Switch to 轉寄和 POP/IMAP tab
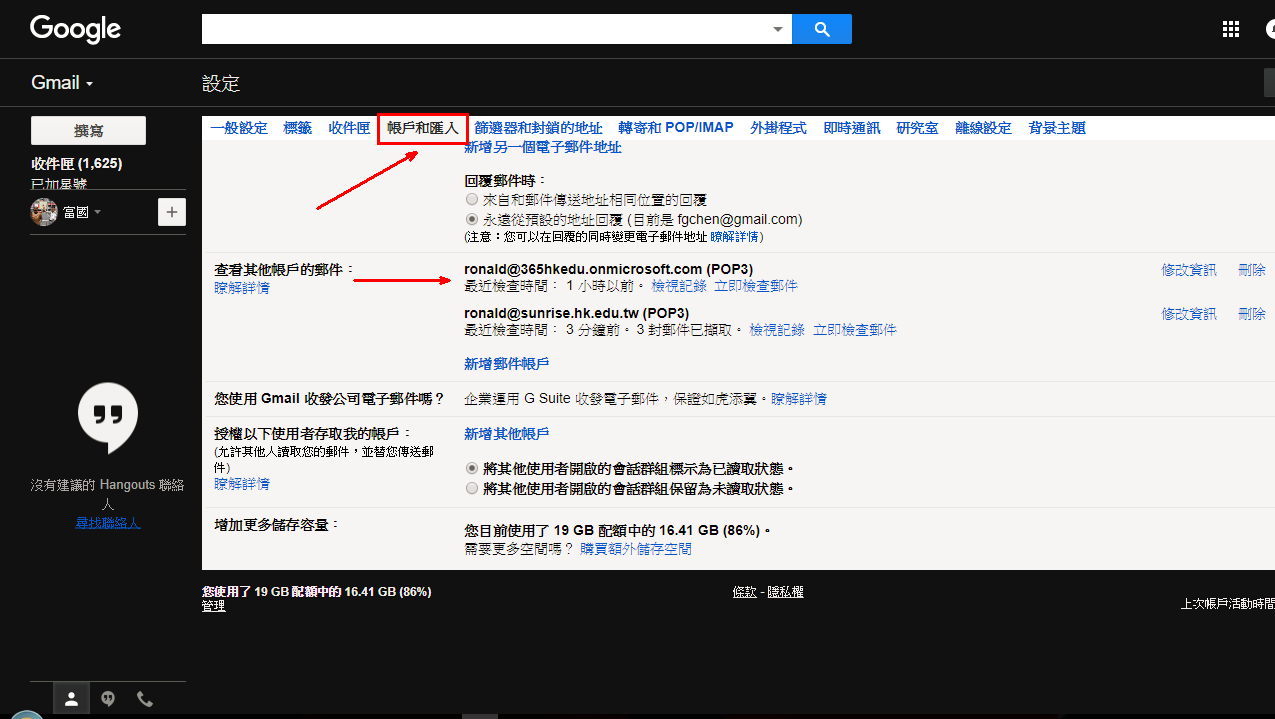1275x719 pixels. point(676,128)
